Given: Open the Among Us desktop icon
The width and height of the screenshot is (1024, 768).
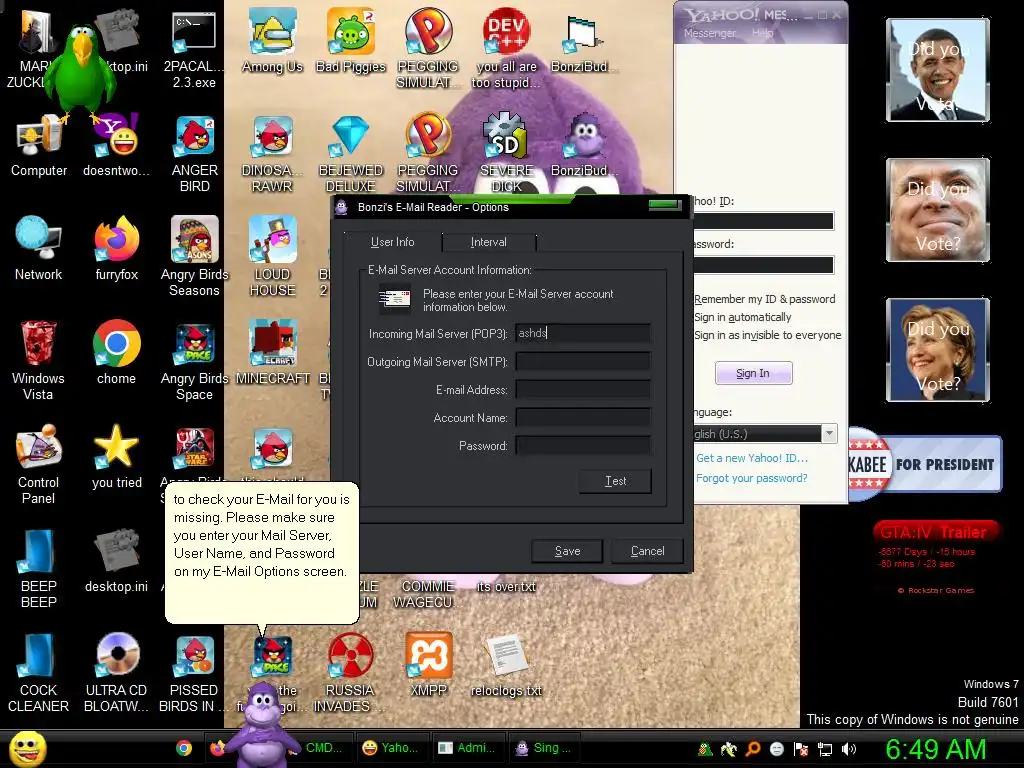Looking at the screenshot, I should click(x=272, y=39).
